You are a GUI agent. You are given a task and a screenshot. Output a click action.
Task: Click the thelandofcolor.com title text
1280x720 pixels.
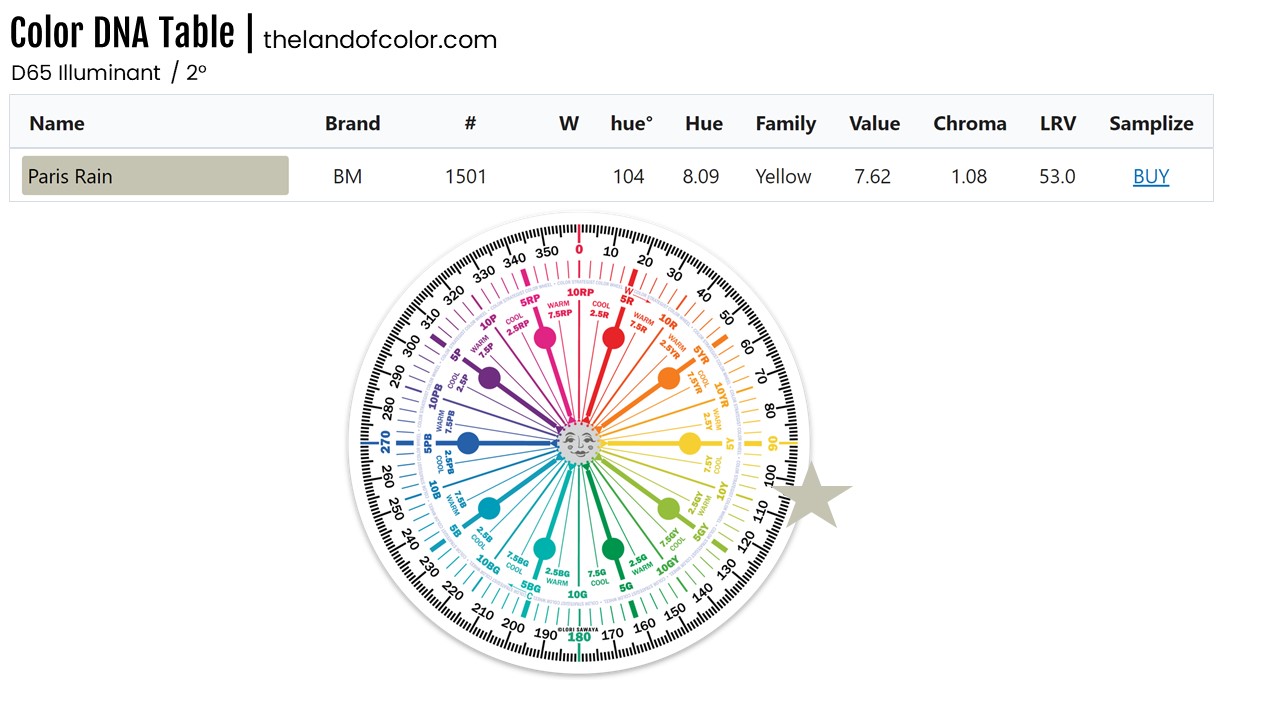click(x=380, y=40)
